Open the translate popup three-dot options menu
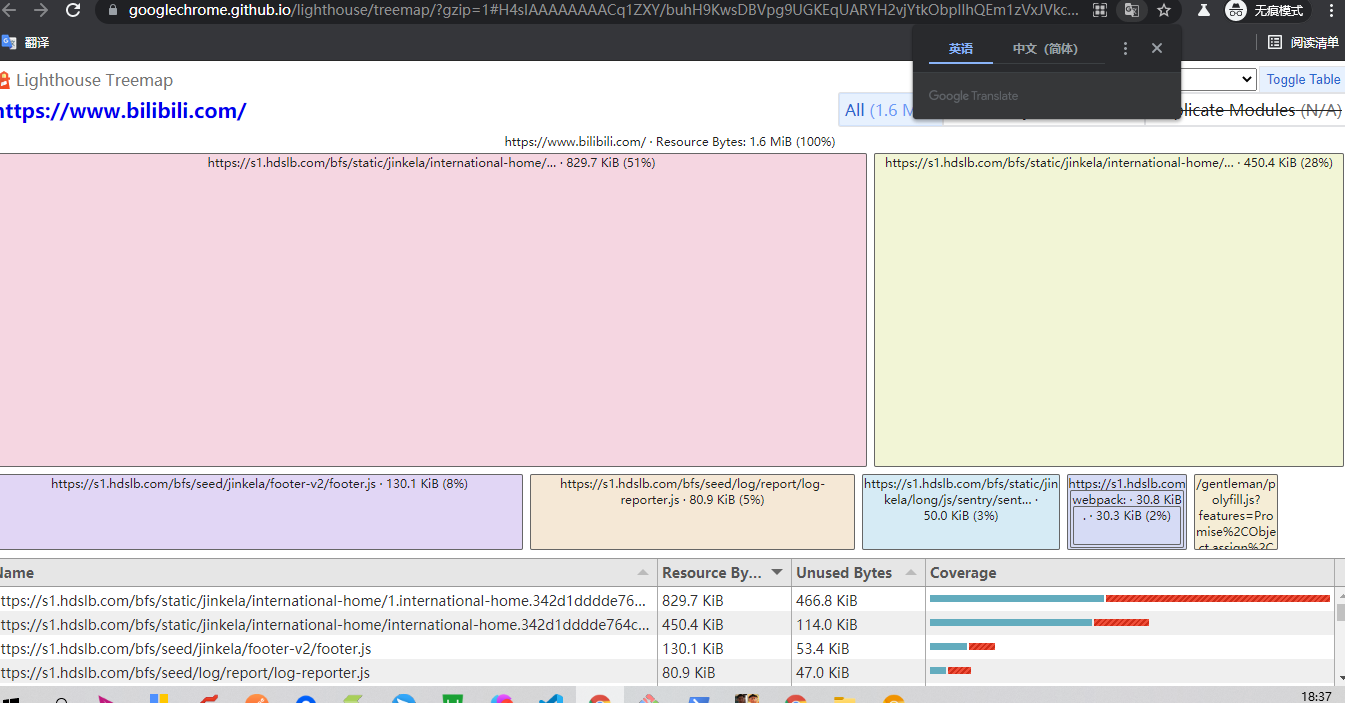 pyautogui.click(x=1125, y=48)
